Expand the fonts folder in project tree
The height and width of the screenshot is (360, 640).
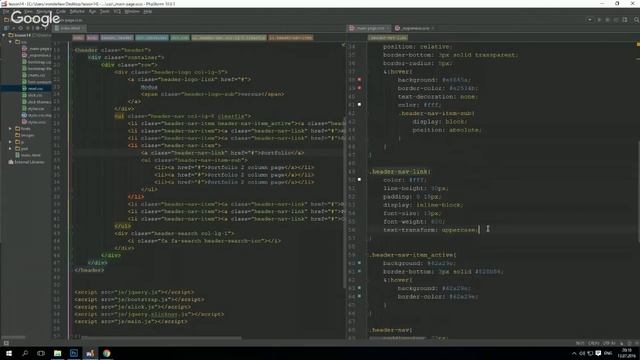click(10, 129)
